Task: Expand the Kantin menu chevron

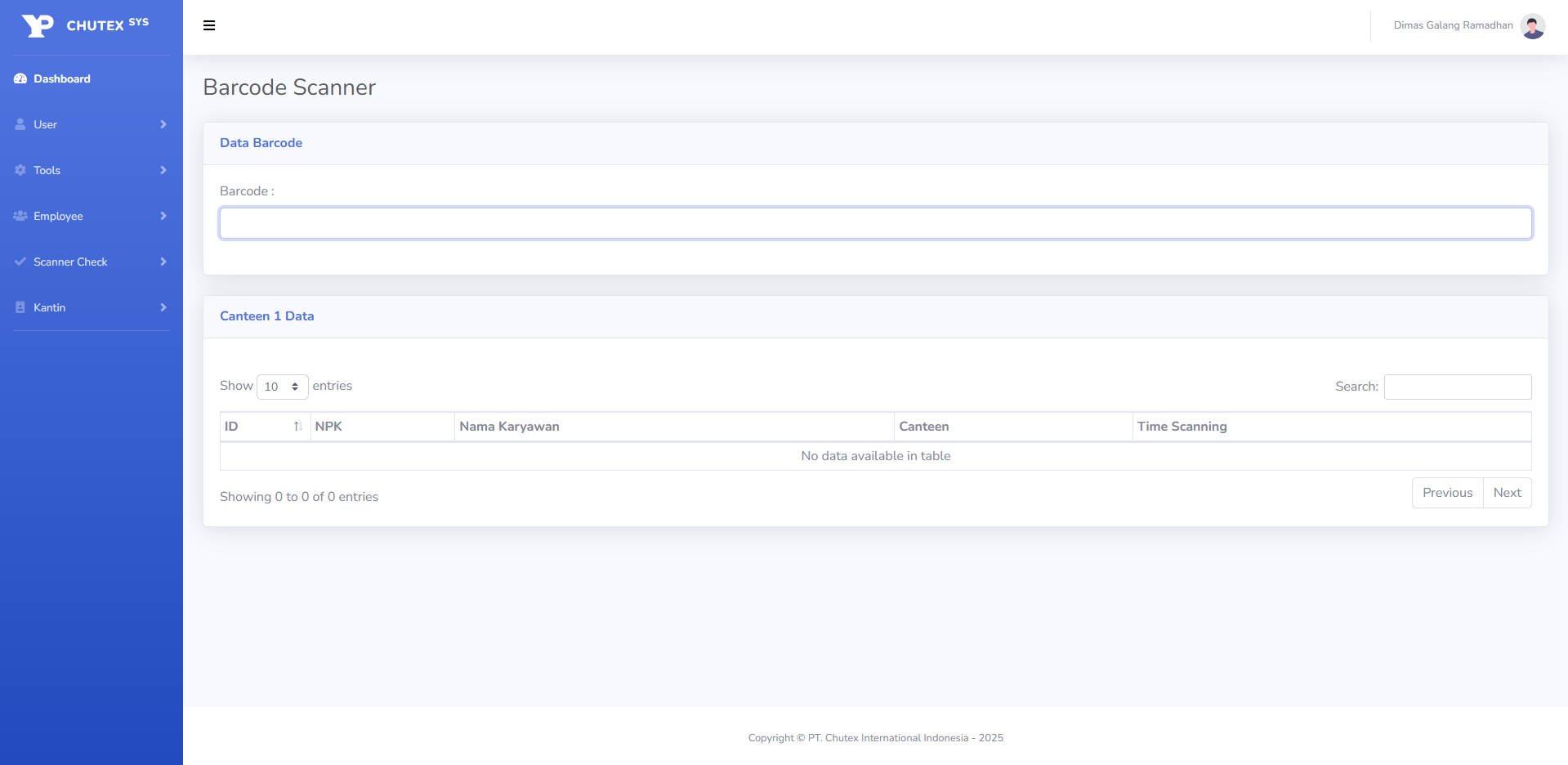Action: click(x=163, y=308)
